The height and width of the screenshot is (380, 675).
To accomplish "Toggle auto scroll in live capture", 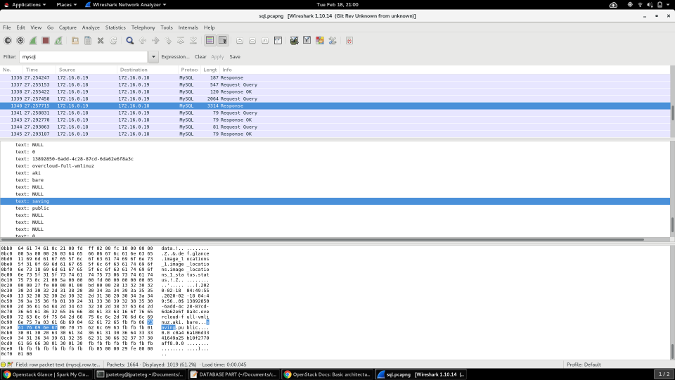I will pyautogui.click(x=223, y=40).
